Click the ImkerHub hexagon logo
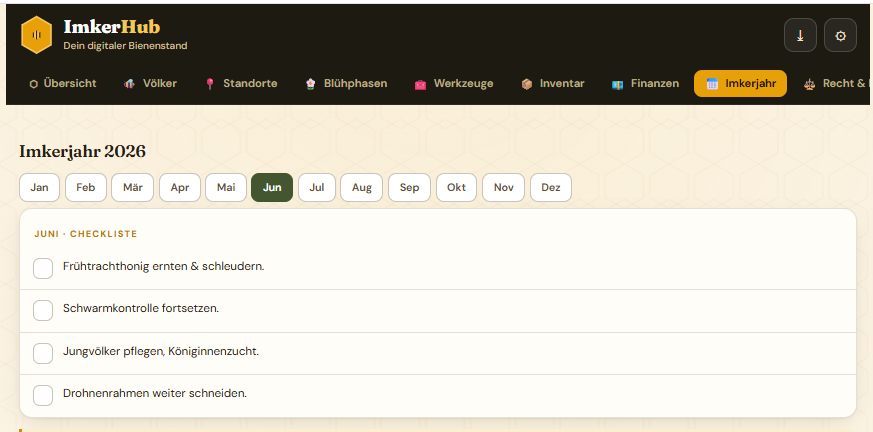The width and height of the screenshot is (873, 432). (37, 35)
